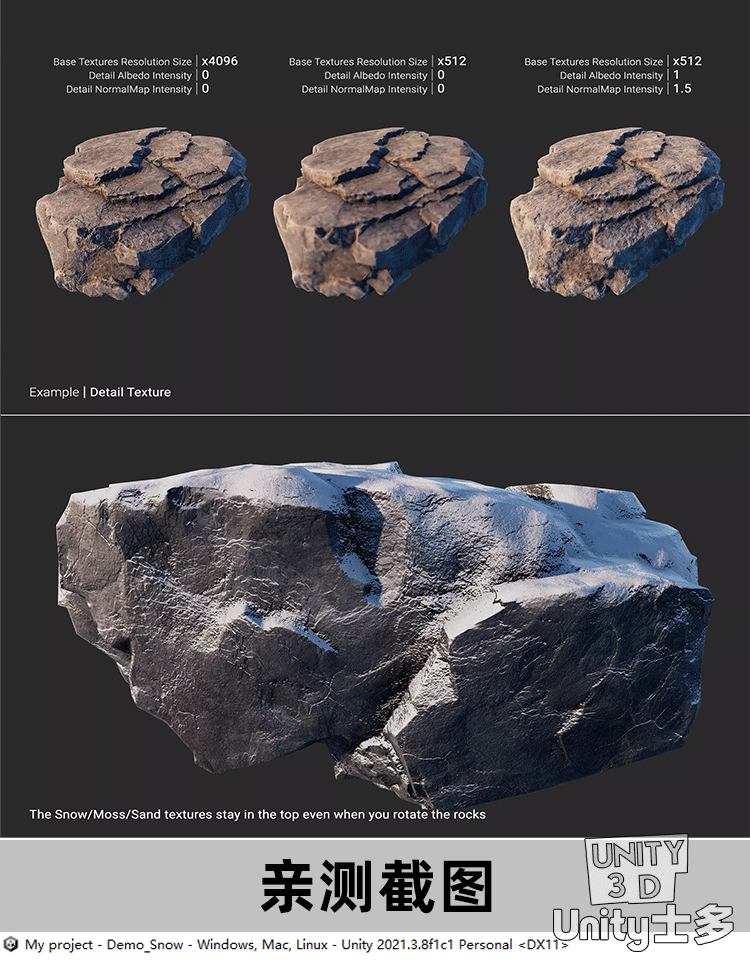The image size is (750, 960).
Task: Select the 1.5 Detail NormalMap Intensity value
Action: [682, 89]
